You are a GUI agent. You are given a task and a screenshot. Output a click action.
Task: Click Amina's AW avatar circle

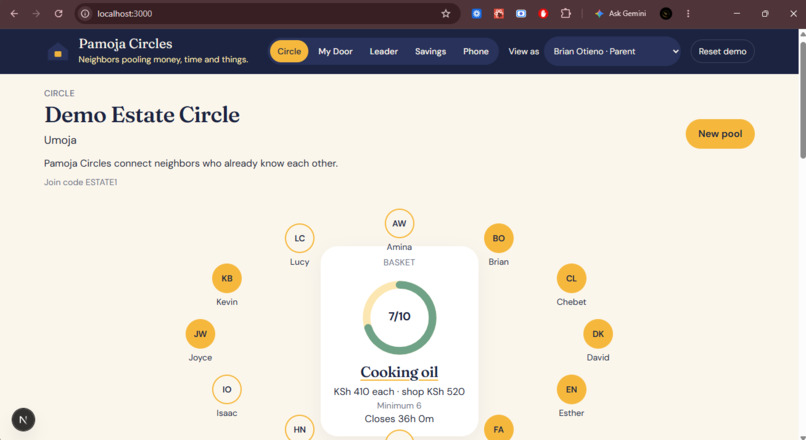399,224
